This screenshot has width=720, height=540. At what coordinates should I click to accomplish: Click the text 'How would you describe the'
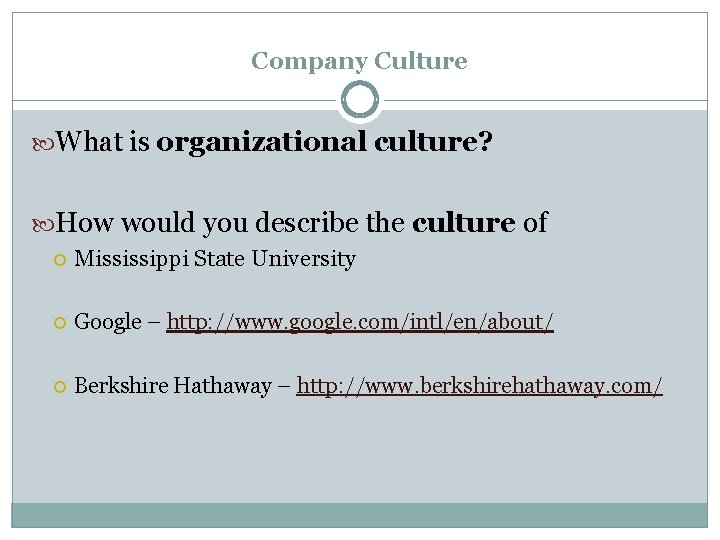[x=231, y=224]
